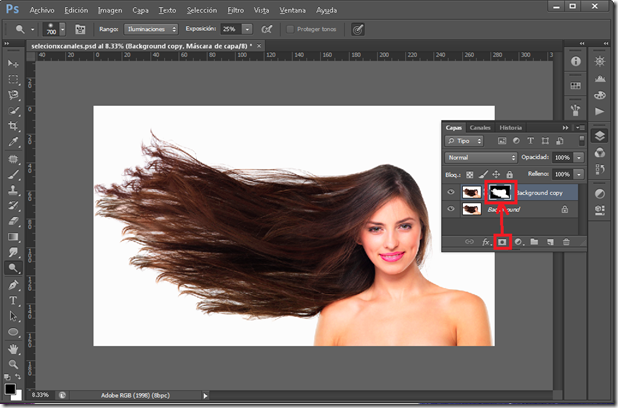This screenshot has height=408, width=618.
Task: Expand the Opacidad 100% dropdown arrow
Action: tap(579, 158)
